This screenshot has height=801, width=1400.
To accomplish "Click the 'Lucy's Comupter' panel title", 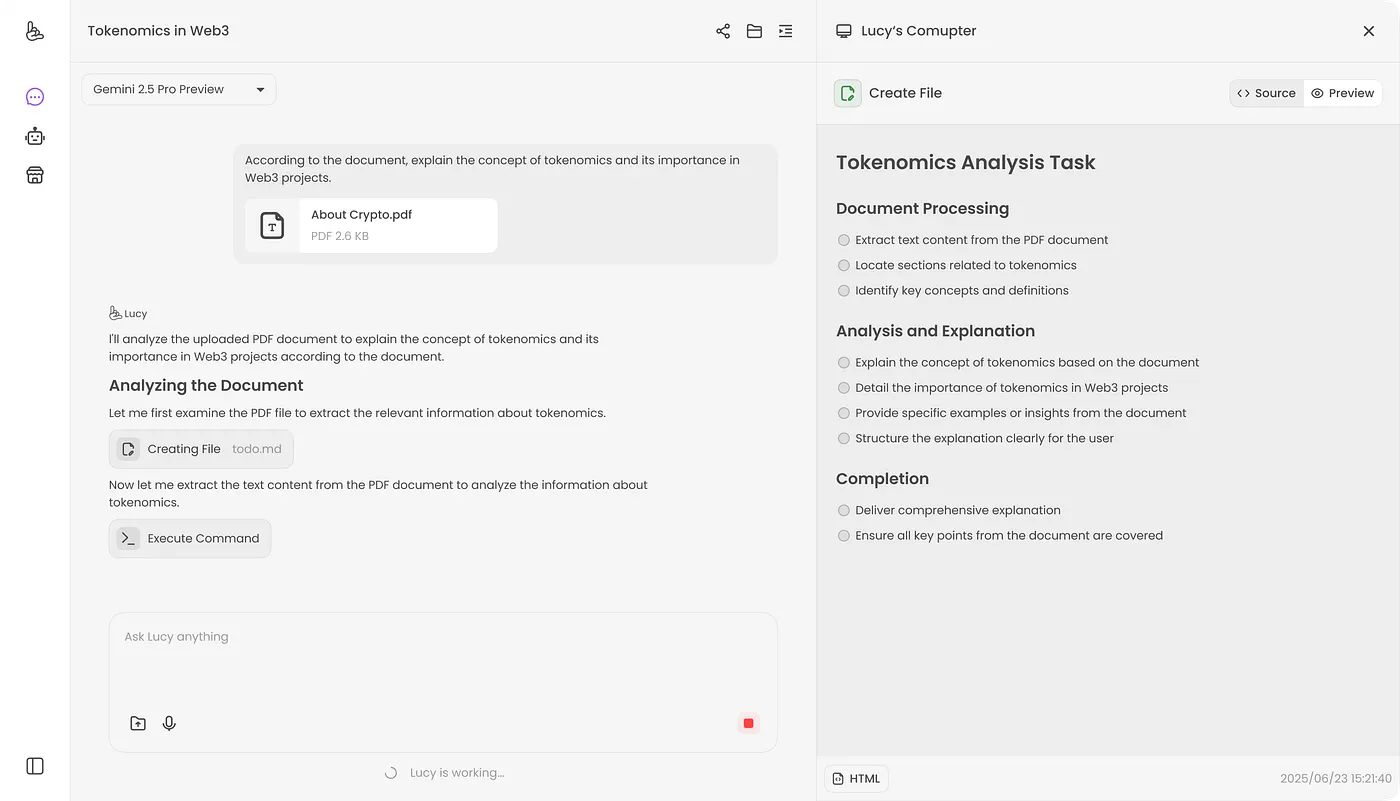I will (918, 31).
